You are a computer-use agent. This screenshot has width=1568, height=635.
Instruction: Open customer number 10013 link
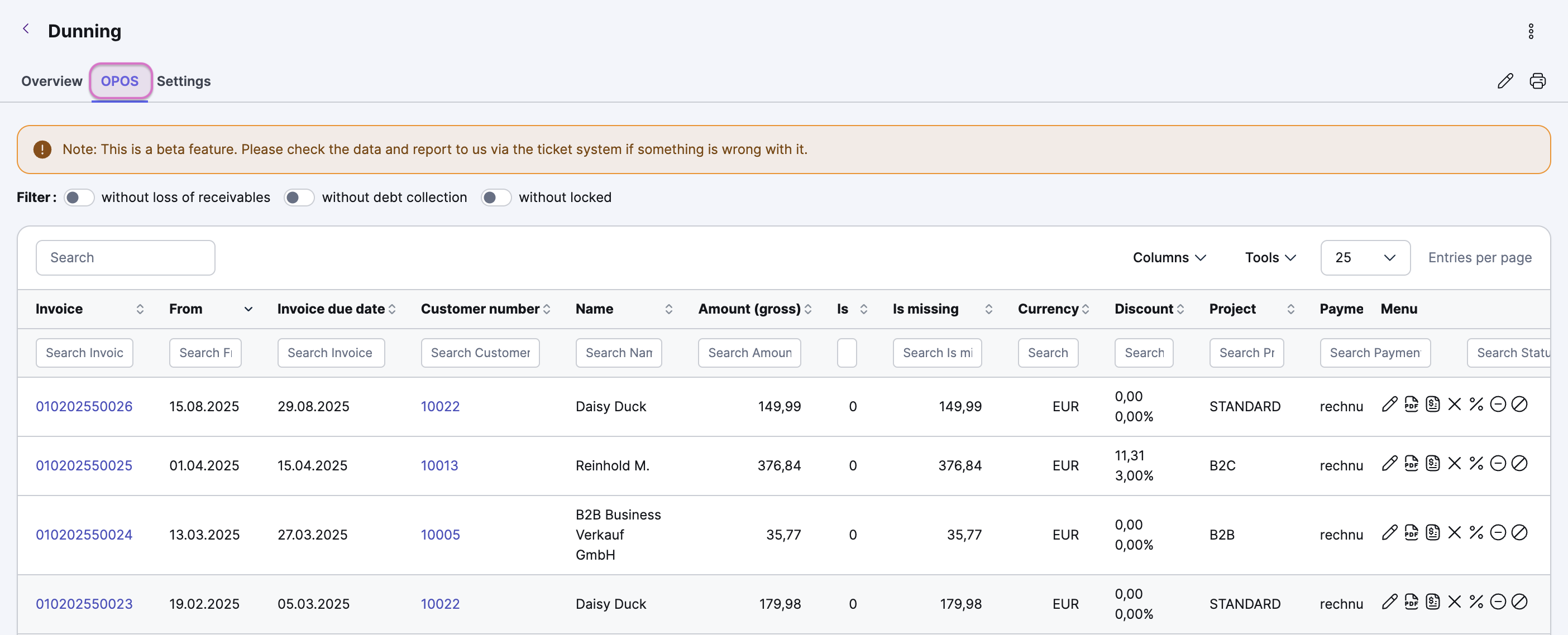[439, 465]
